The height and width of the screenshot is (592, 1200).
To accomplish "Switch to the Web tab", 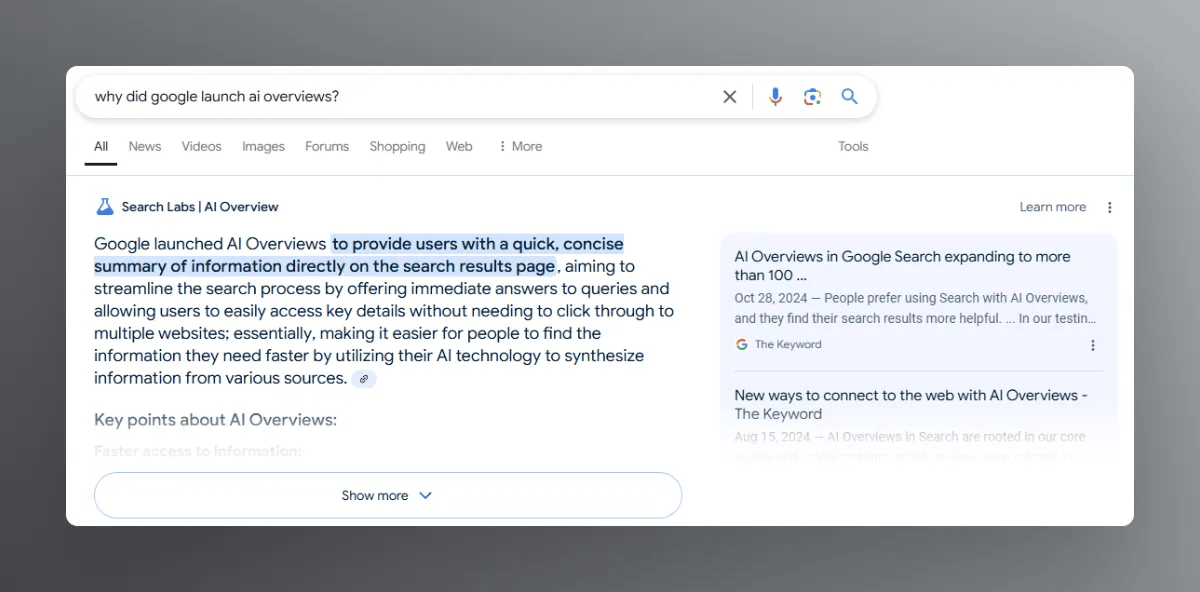I will click(459, 146).
